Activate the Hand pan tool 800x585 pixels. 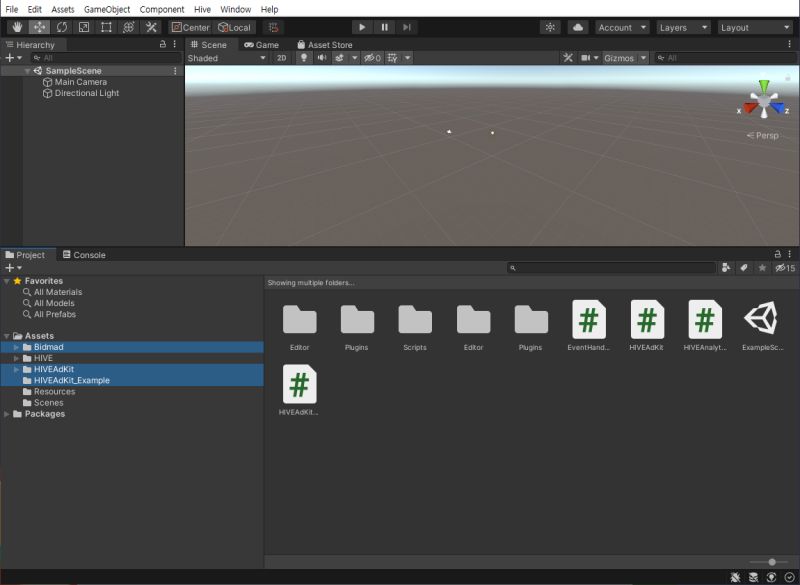point(17,28)
